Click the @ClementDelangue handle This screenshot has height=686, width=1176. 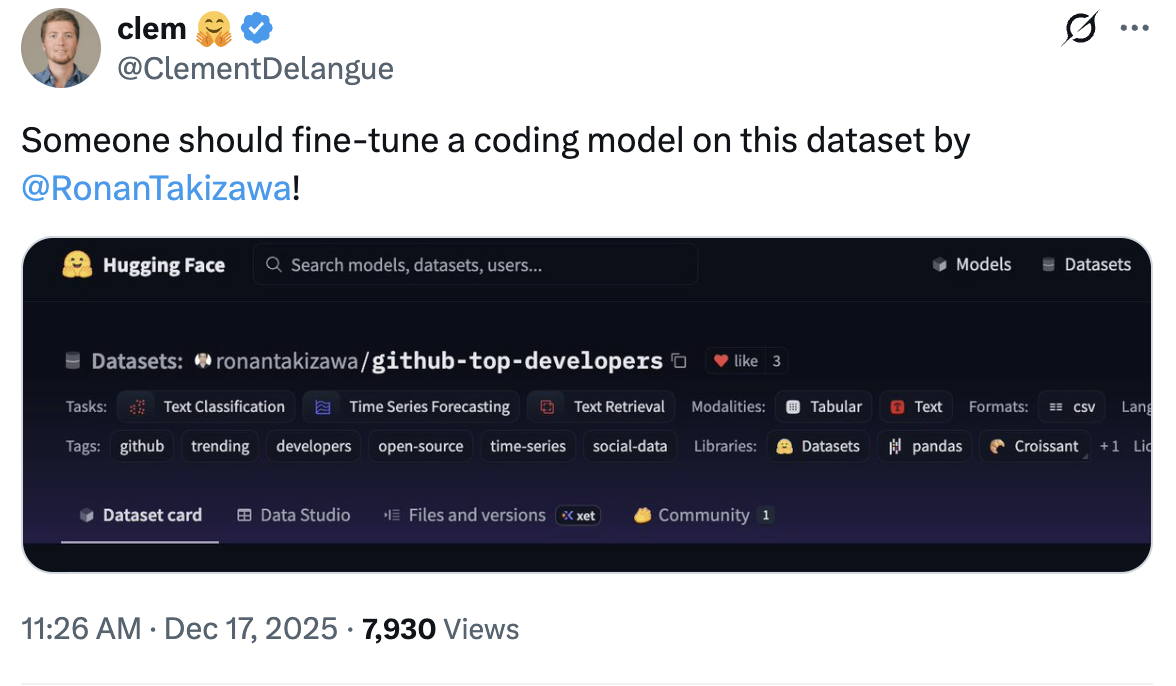[256, 68]
